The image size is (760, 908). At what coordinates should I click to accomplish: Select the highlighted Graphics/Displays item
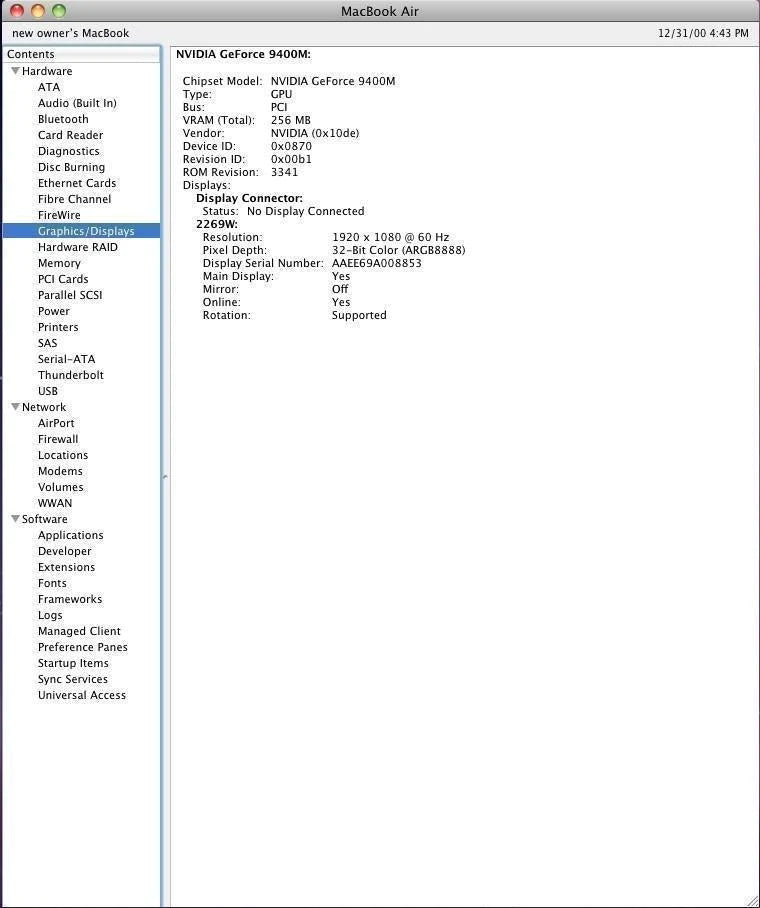85,231
